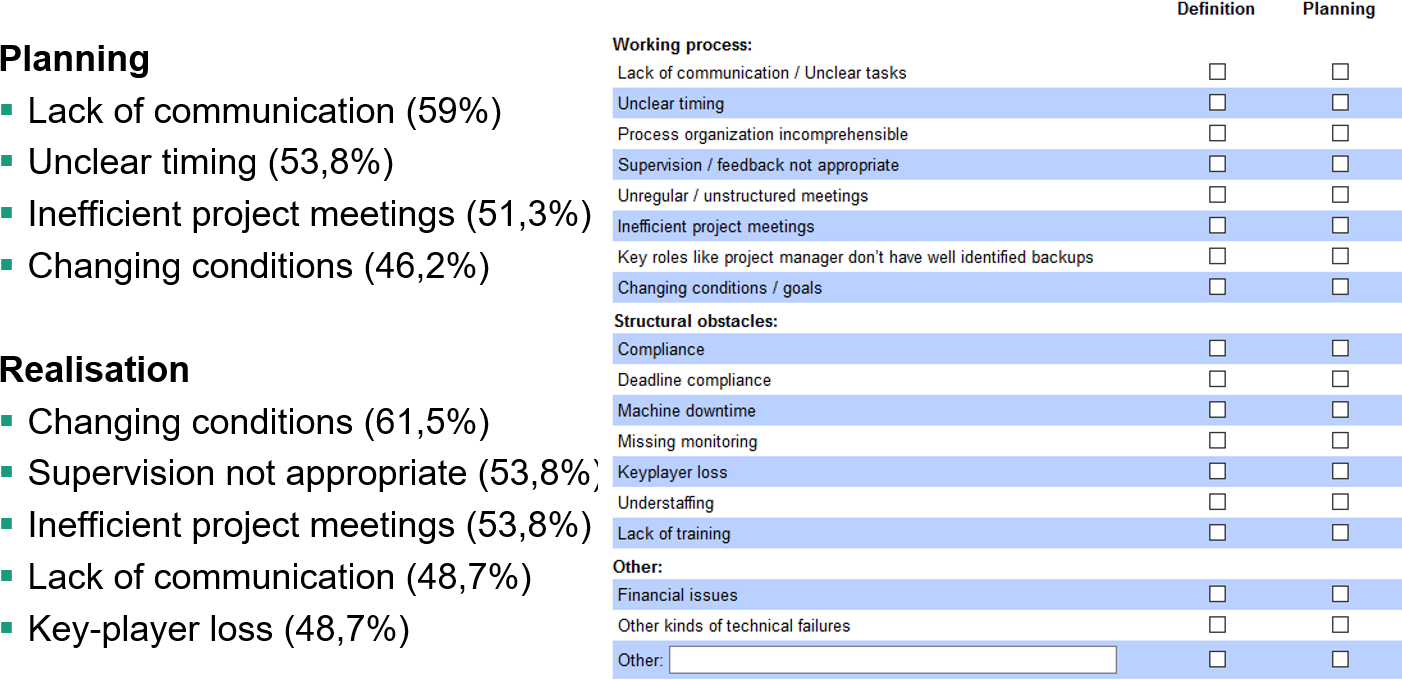Screen dimensions: 1402x680
Task: Tick Definition checkbox for Unclear timing
Action: pyautogui.click(x=1217, y=102)
